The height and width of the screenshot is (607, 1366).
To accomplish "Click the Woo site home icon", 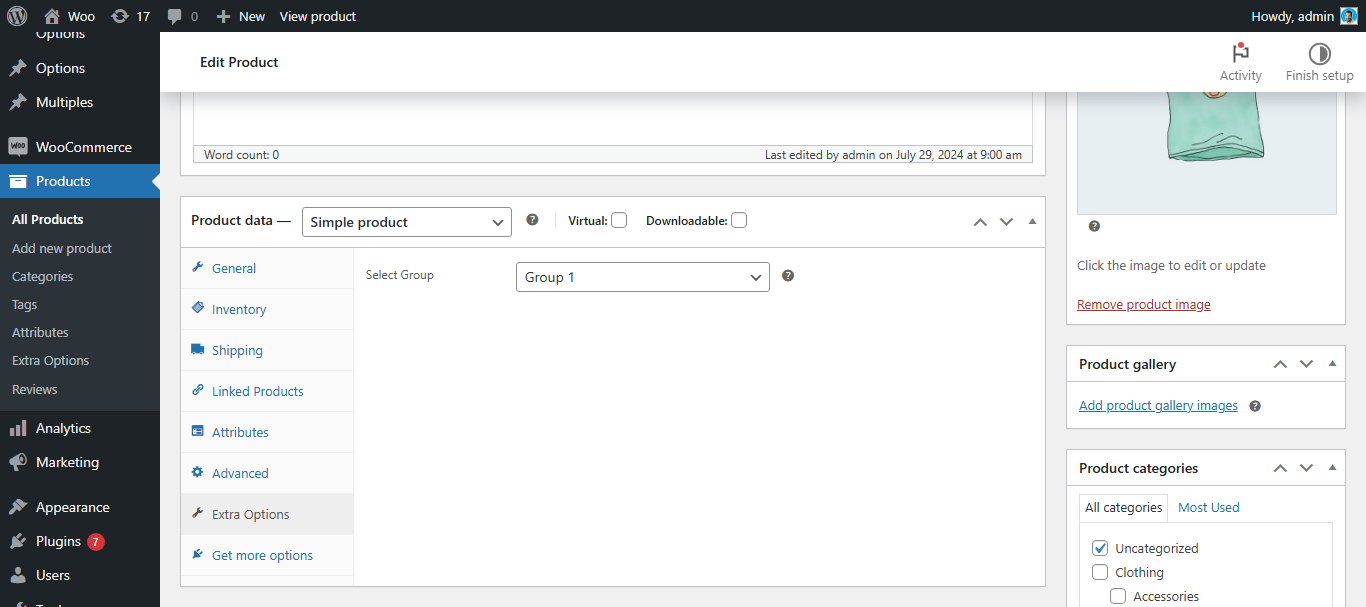I will point(52,16).
